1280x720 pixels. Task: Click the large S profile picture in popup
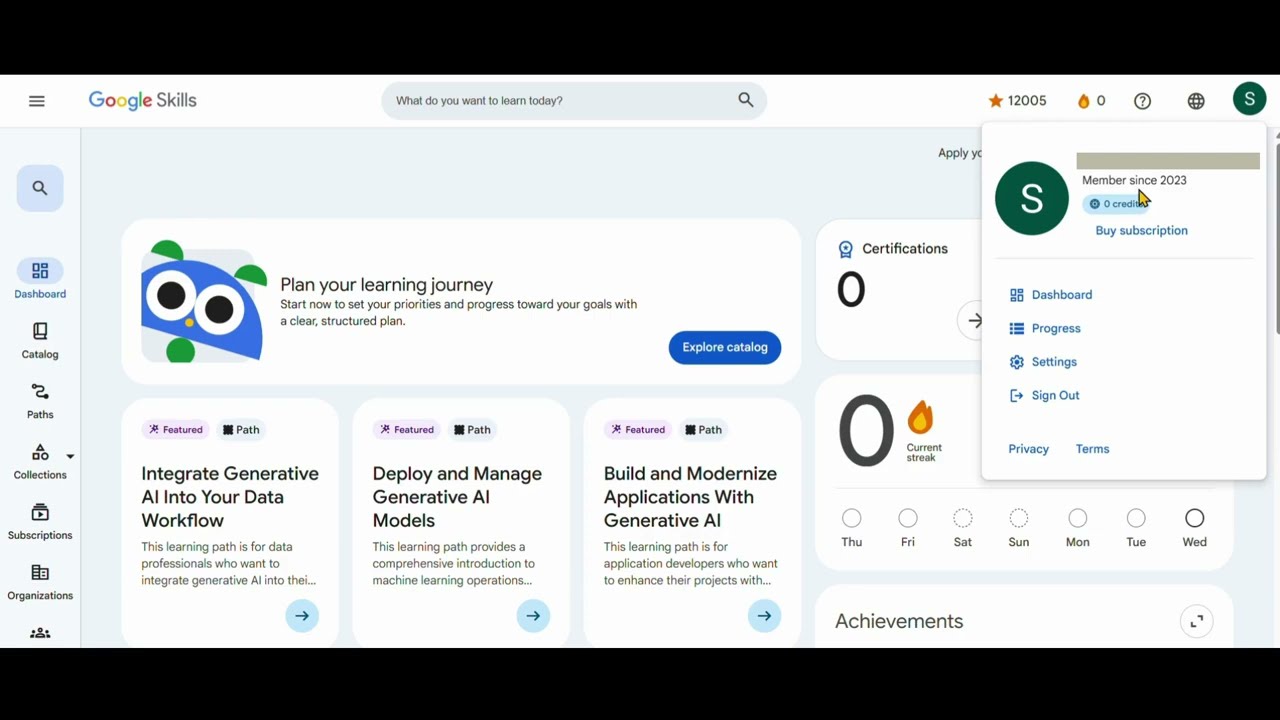click(1032, 198)
